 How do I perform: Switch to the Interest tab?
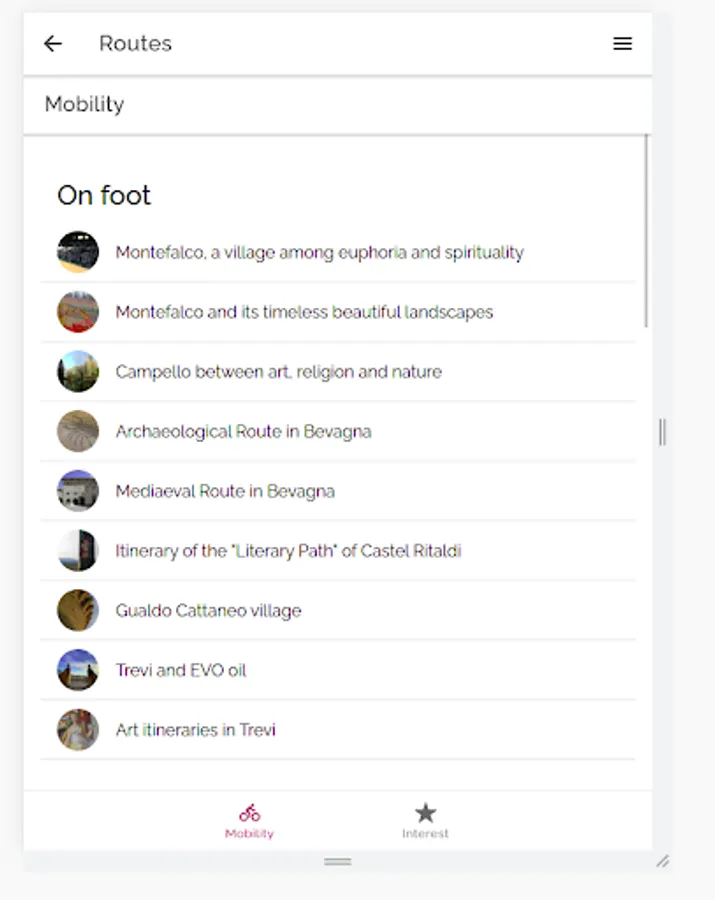click(x=425, y=821)
